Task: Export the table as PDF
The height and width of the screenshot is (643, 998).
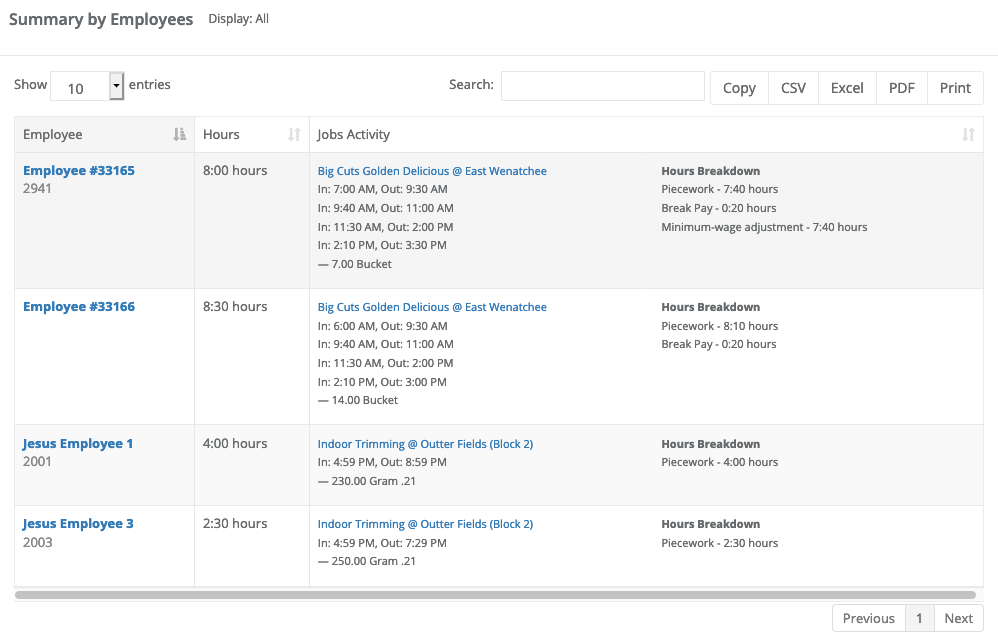Action: click(x=902, y=88)
